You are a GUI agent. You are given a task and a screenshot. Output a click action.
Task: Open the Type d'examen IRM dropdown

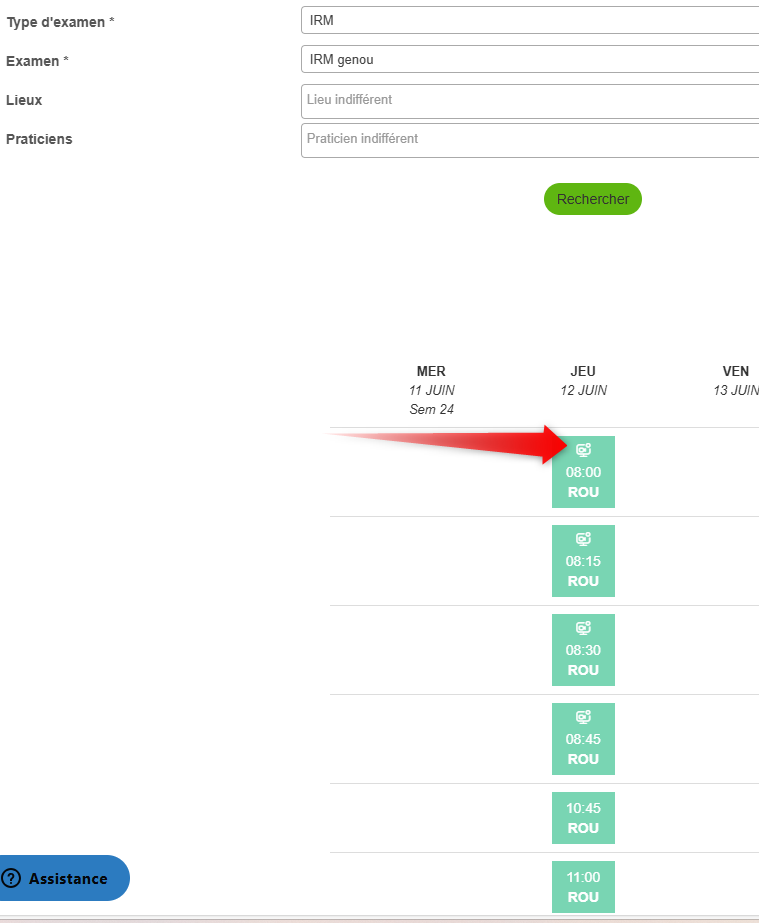pos(530,21)
